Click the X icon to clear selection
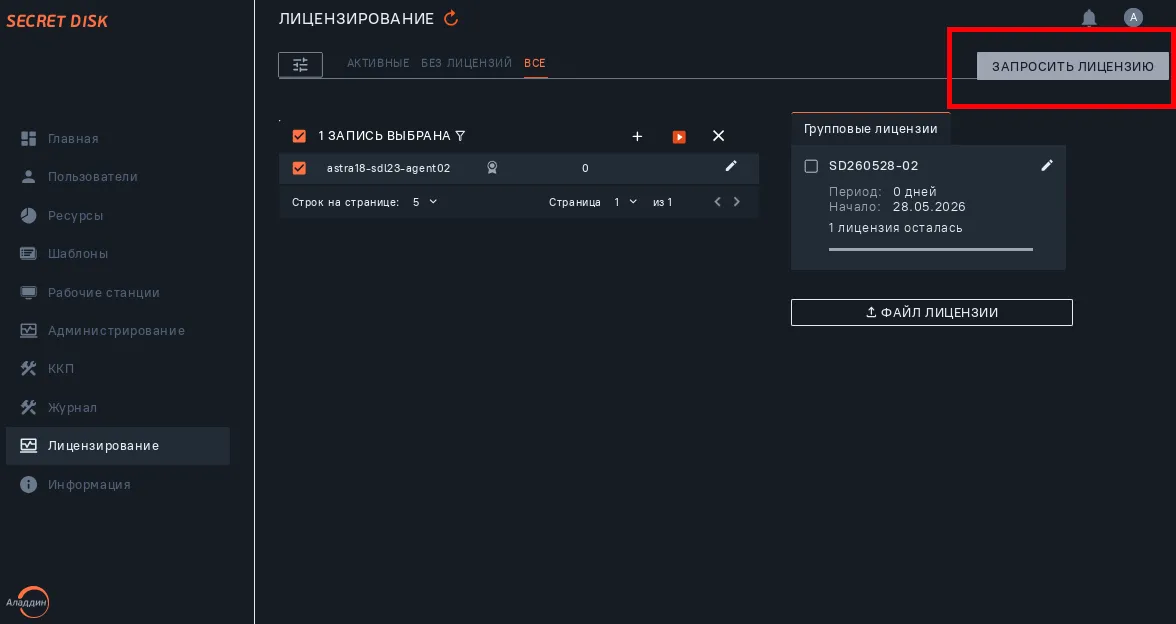This screenshot has height=624, width=1176. [718, 136]
